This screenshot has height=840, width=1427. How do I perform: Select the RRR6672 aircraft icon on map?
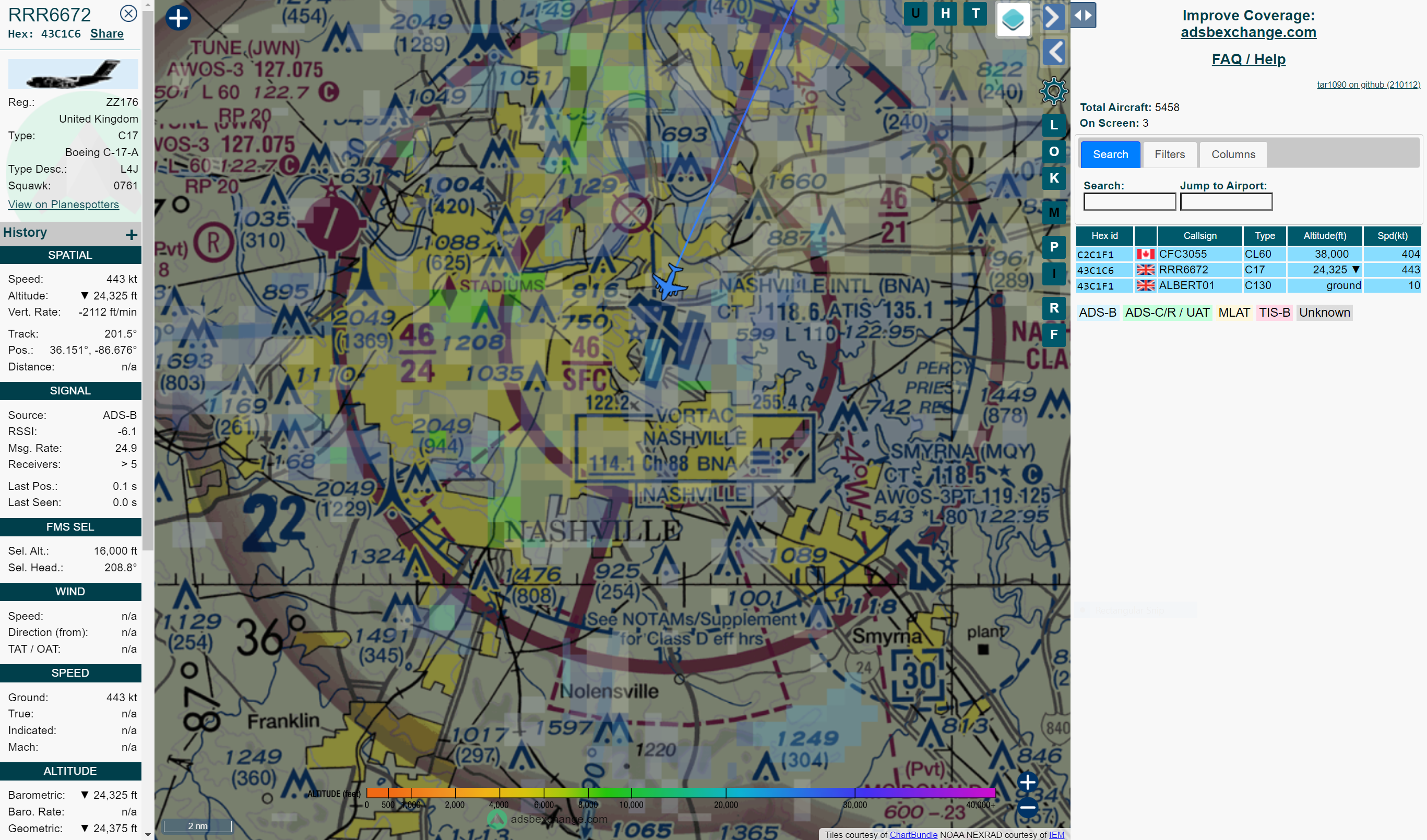[670, 281]
